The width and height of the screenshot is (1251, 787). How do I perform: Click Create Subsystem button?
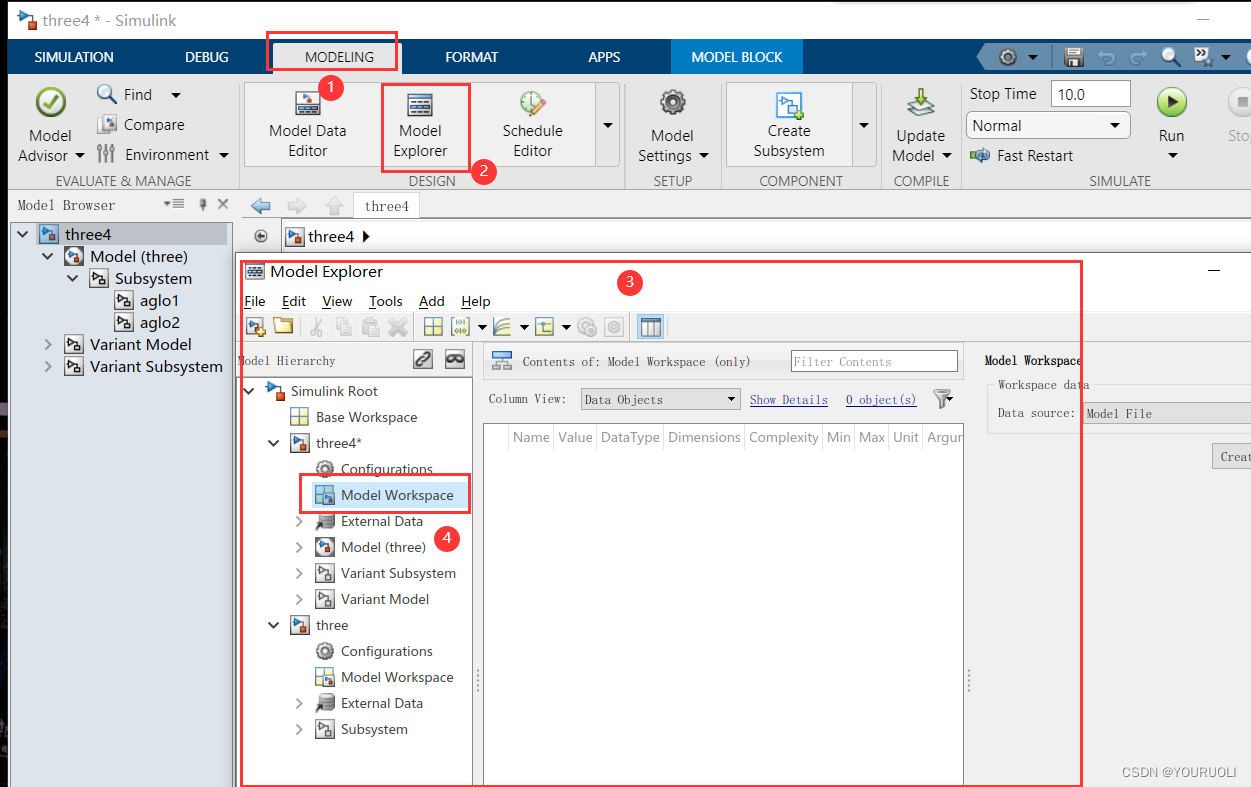coord(789,125)
